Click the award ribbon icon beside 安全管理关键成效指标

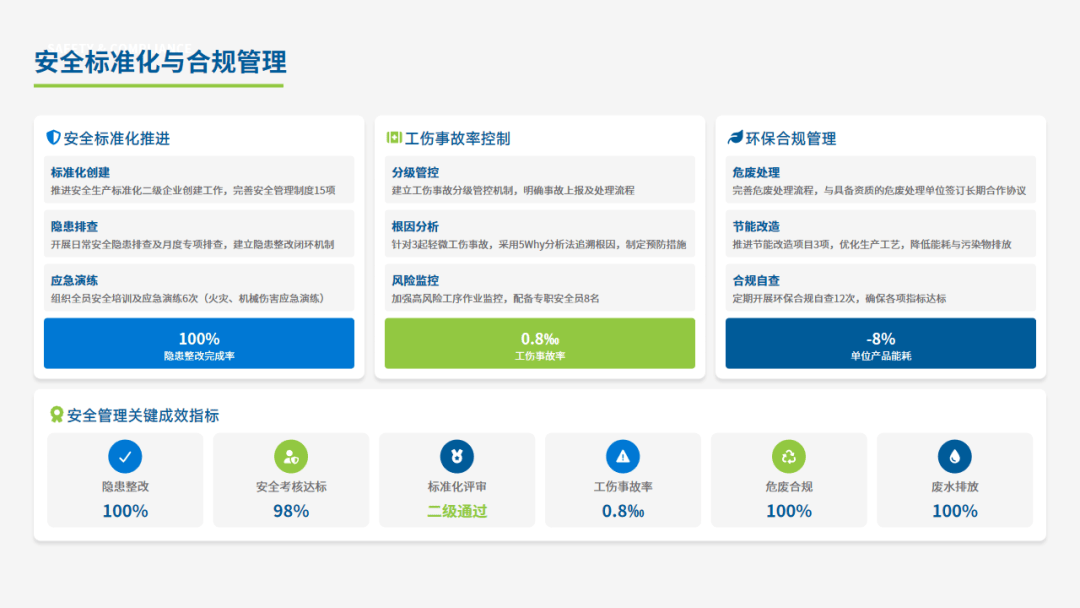click(57, 415)
